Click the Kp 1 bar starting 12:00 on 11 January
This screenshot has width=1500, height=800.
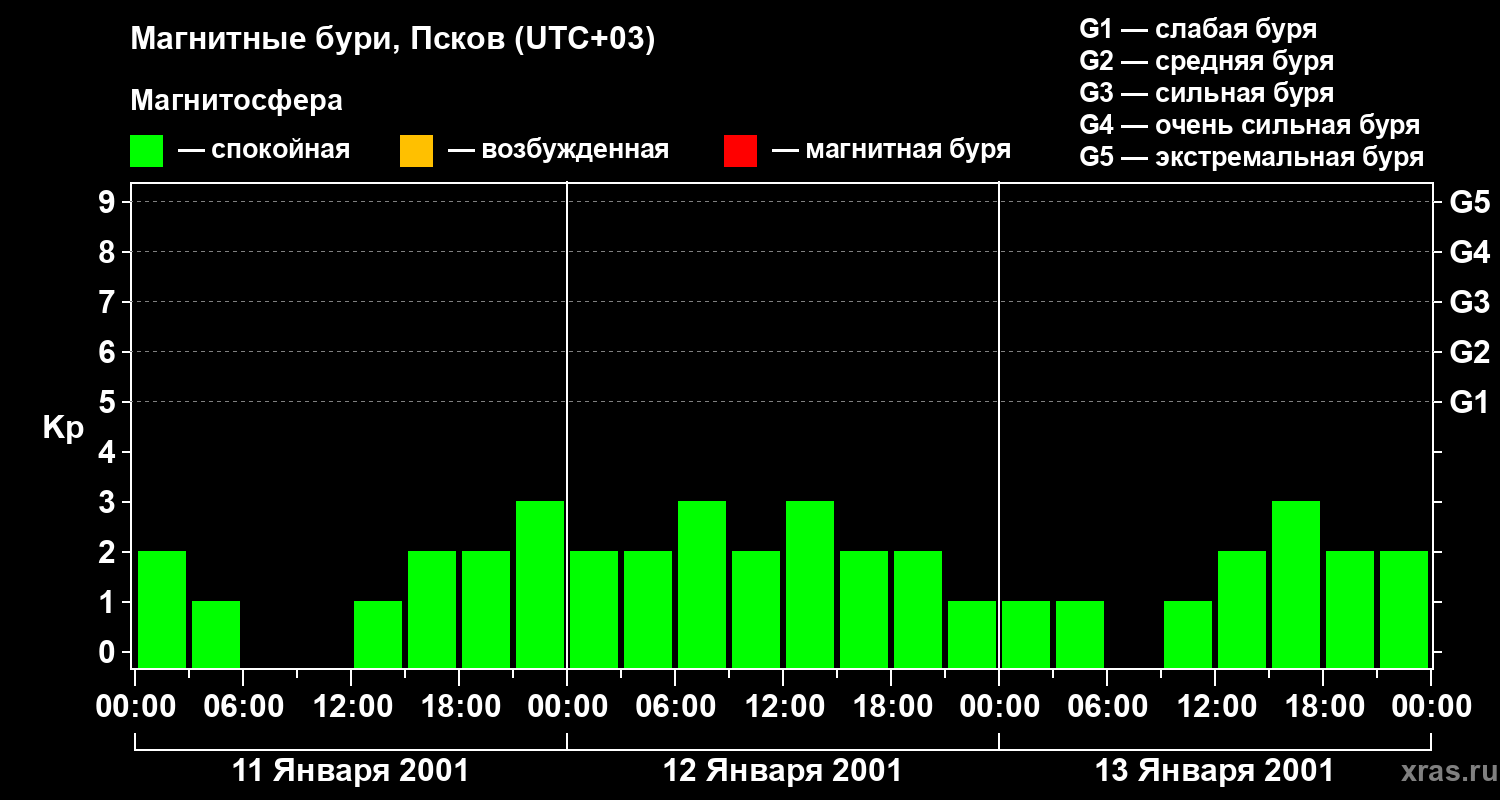[378, 634]
